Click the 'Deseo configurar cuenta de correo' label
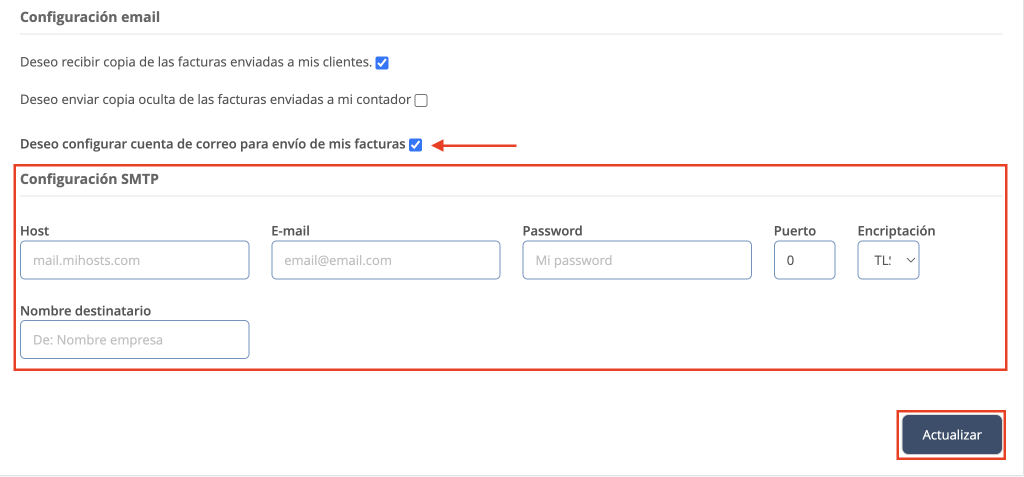 212,145
